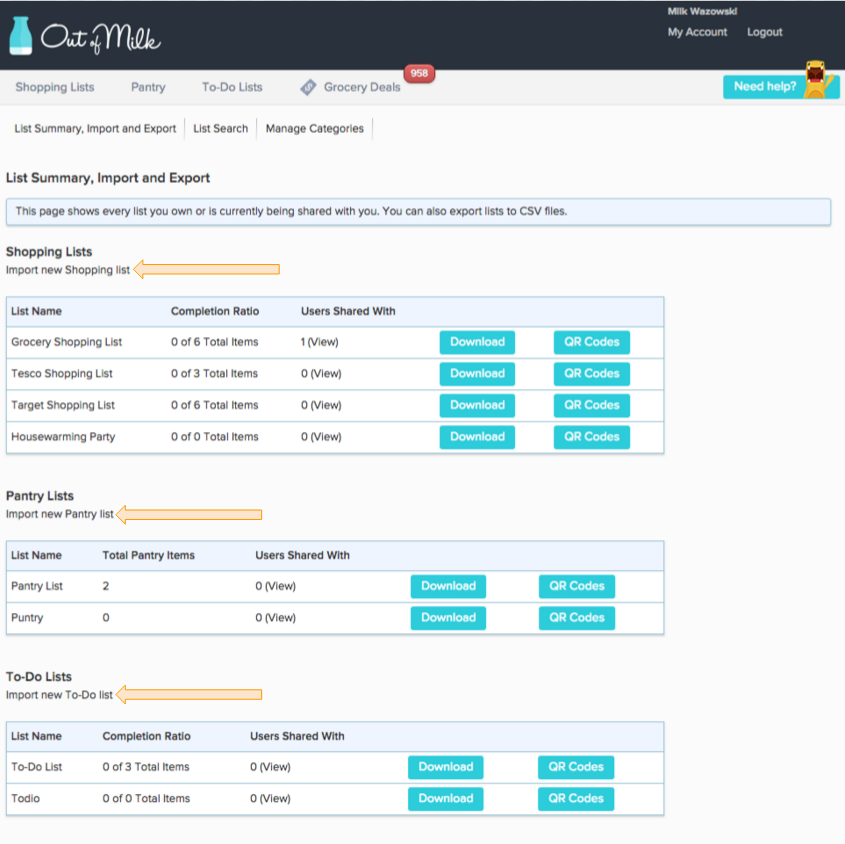Image resolution: width=845 pixels, height=844 pixels.
Task: Download the Target Shopping List
Action: [x=477, y=405]
